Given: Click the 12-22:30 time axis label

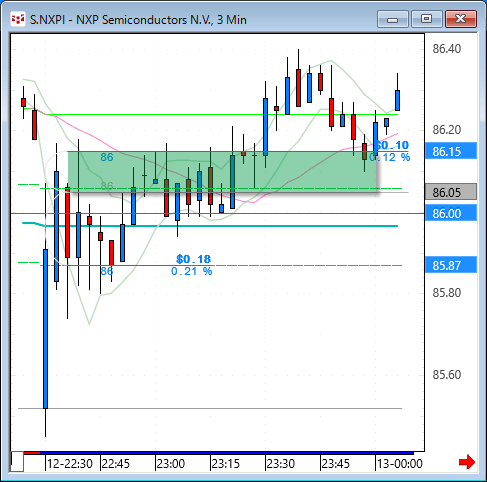Looking at the screenshot, I should (x=69, y=463).
